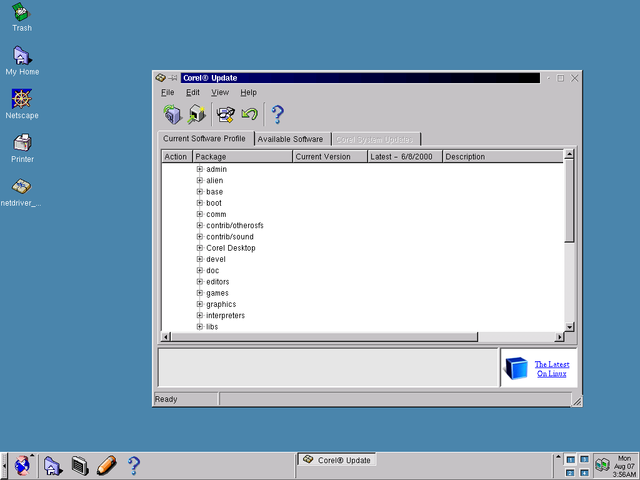Click the horizontal scrollbar thumb in package list
The width and height of the screenshot is (640, 480).
pyautogui.click(x=324, y=337)
